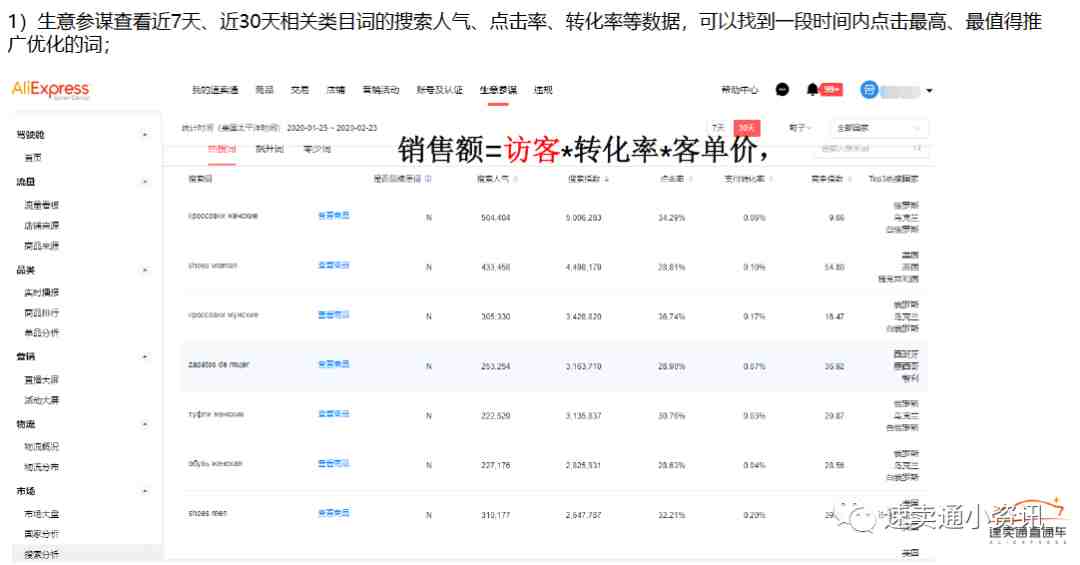Click 查看商品 link for shoes woman
This screenshot has width=1080, height=565.
click(x=333, y=266)
